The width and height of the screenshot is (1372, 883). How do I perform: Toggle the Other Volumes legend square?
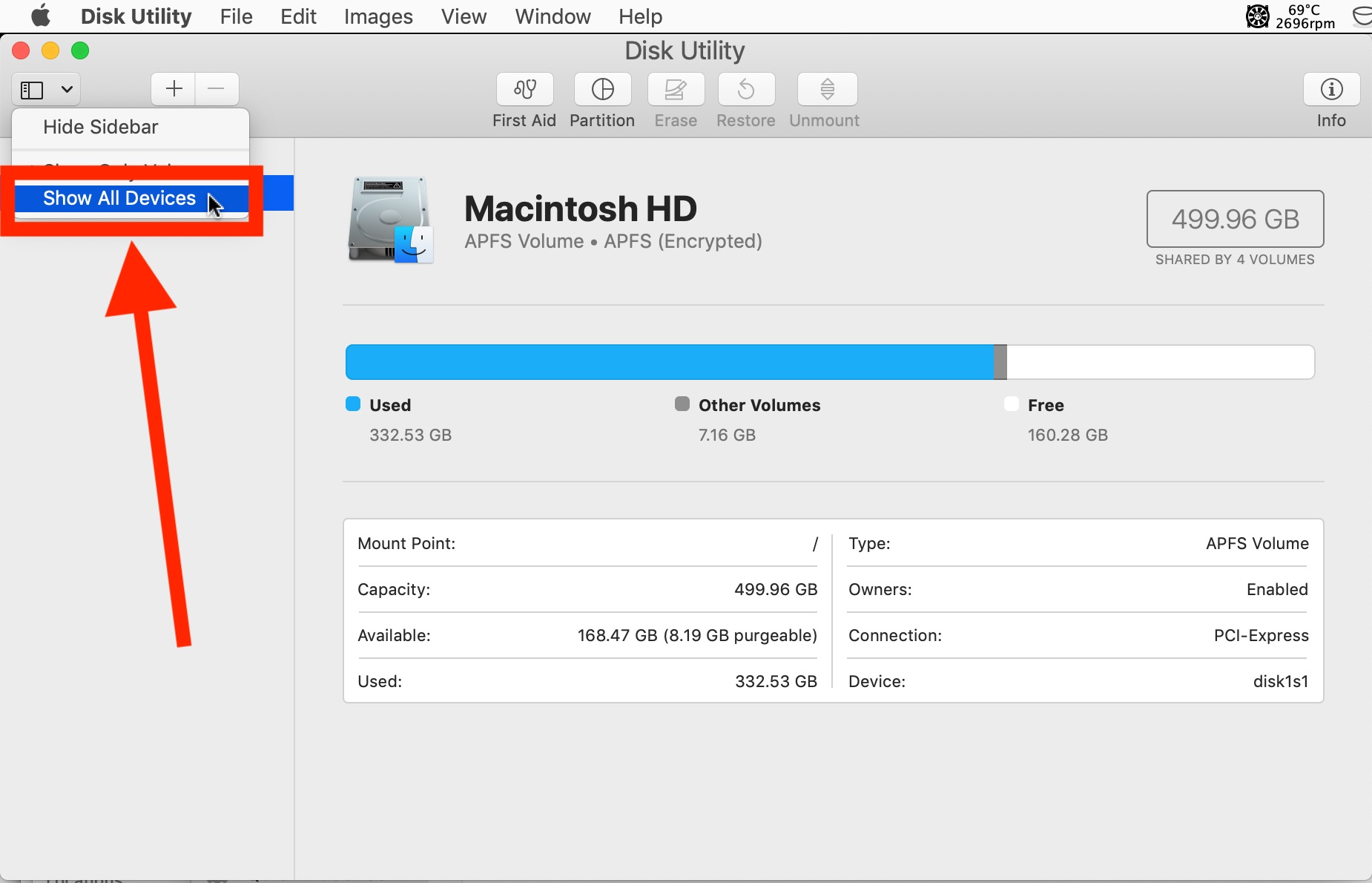682,404
